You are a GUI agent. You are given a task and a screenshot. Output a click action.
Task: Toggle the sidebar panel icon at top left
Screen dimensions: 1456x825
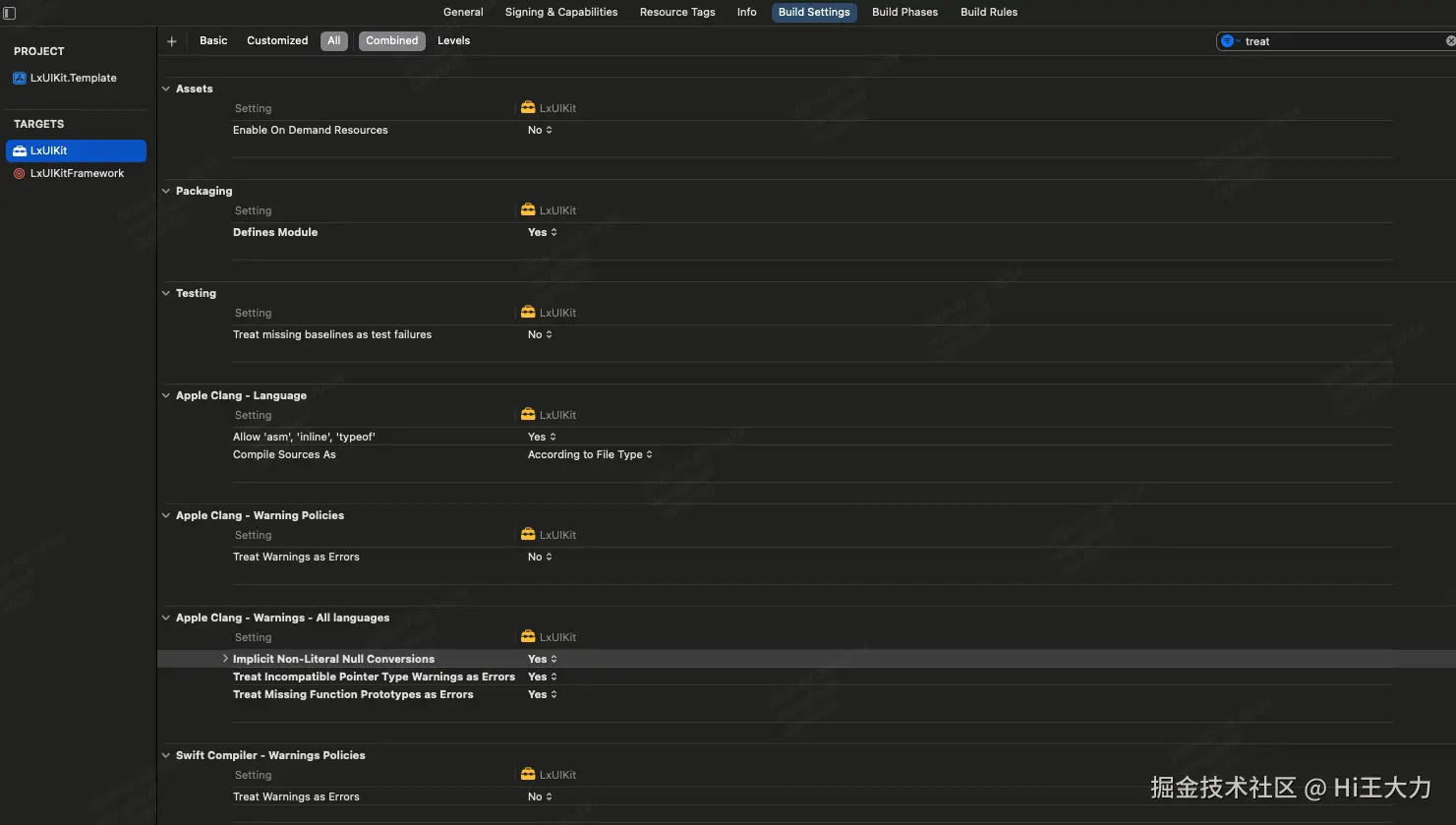10,14
